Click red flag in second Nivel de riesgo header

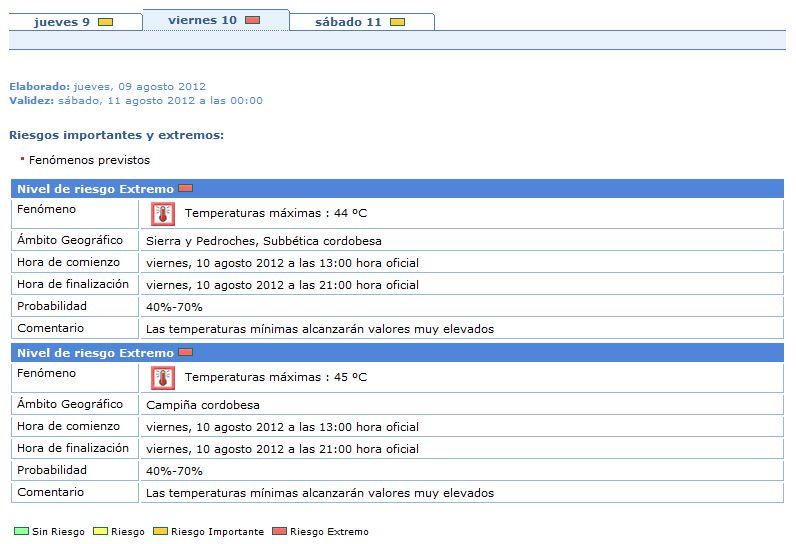click(185, 352)
